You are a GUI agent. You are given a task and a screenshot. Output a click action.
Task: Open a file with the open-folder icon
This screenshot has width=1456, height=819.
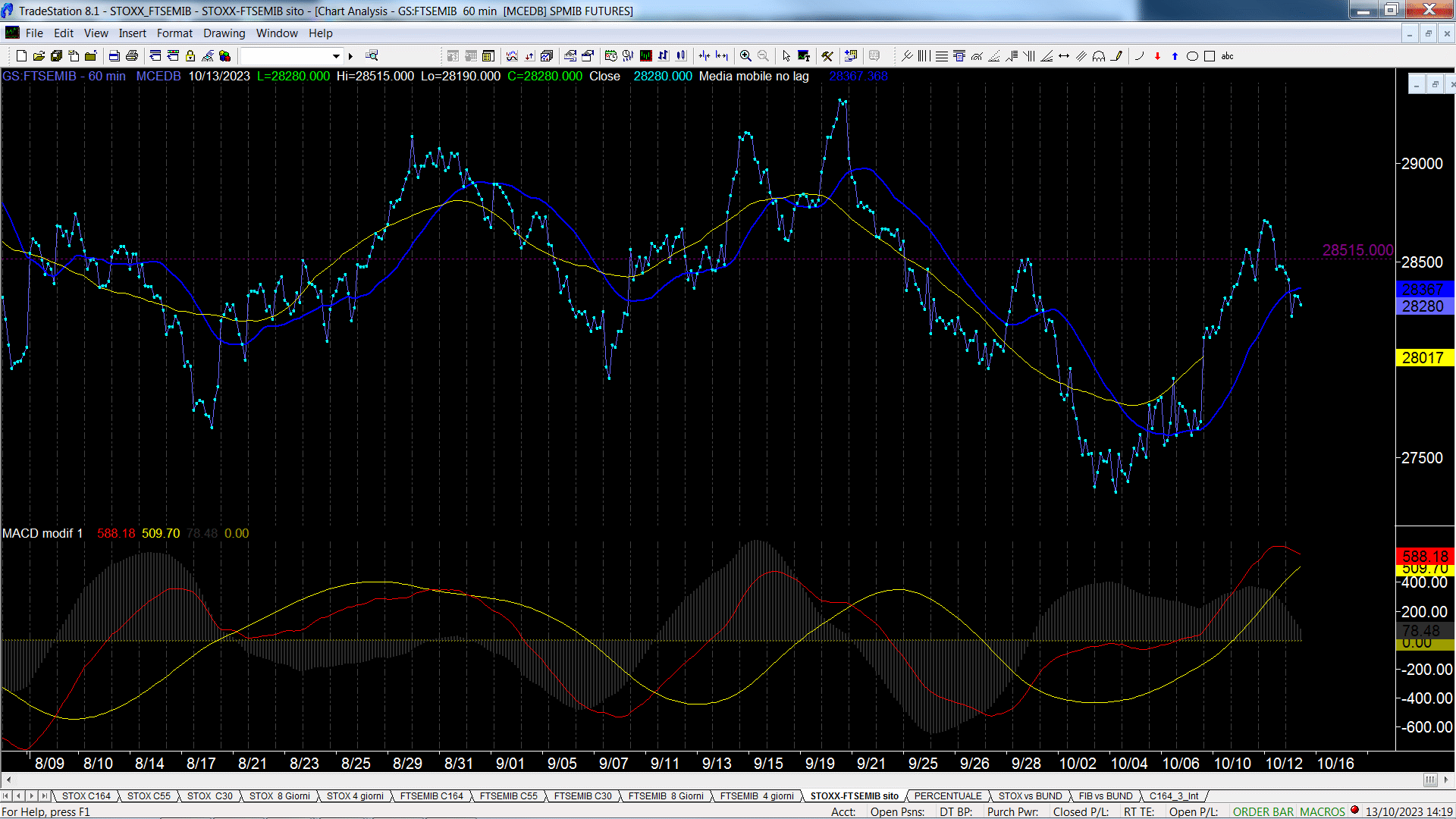coord(39,56)
